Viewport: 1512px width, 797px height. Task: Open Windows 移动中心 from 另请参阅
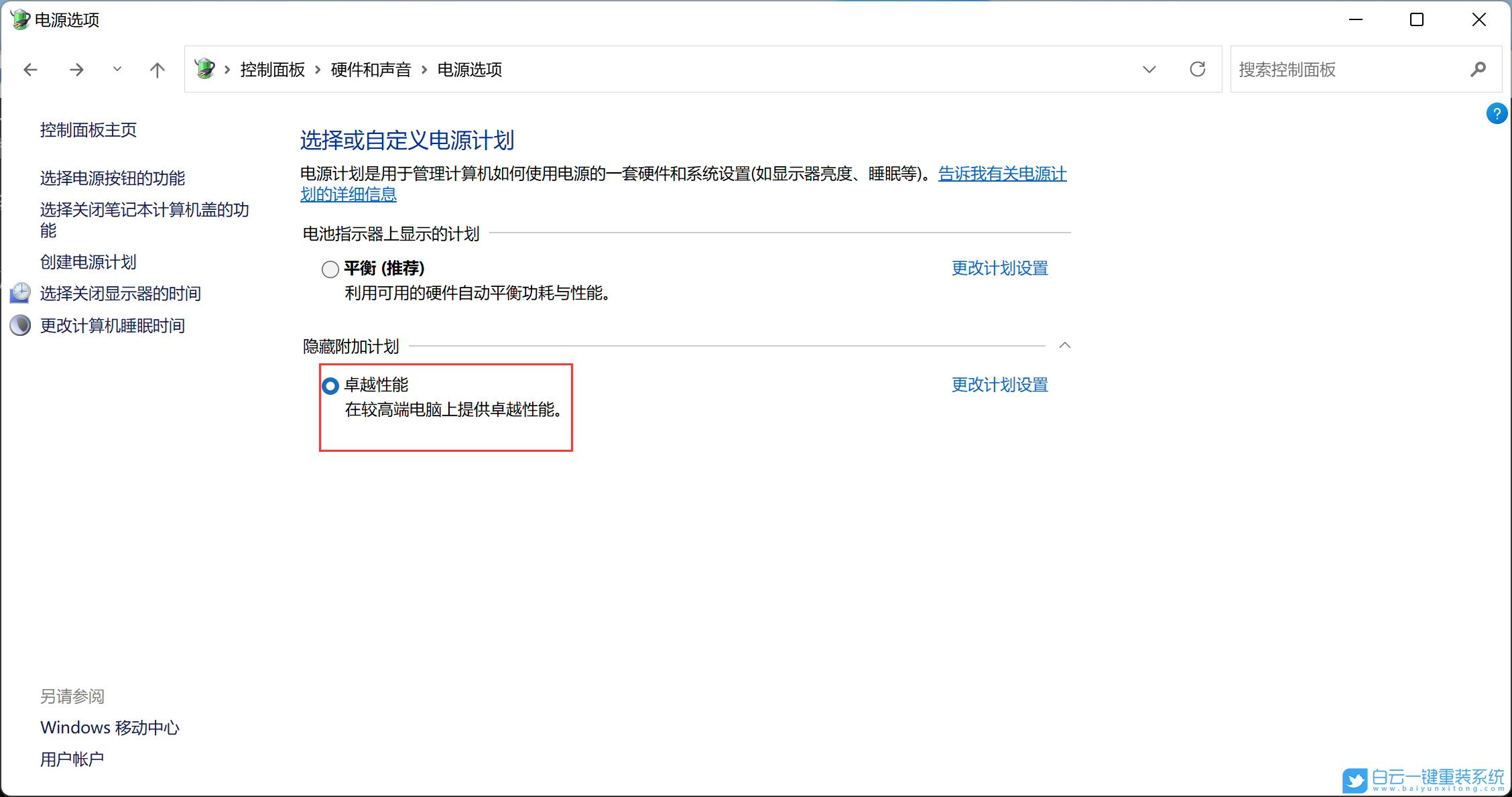109,727
